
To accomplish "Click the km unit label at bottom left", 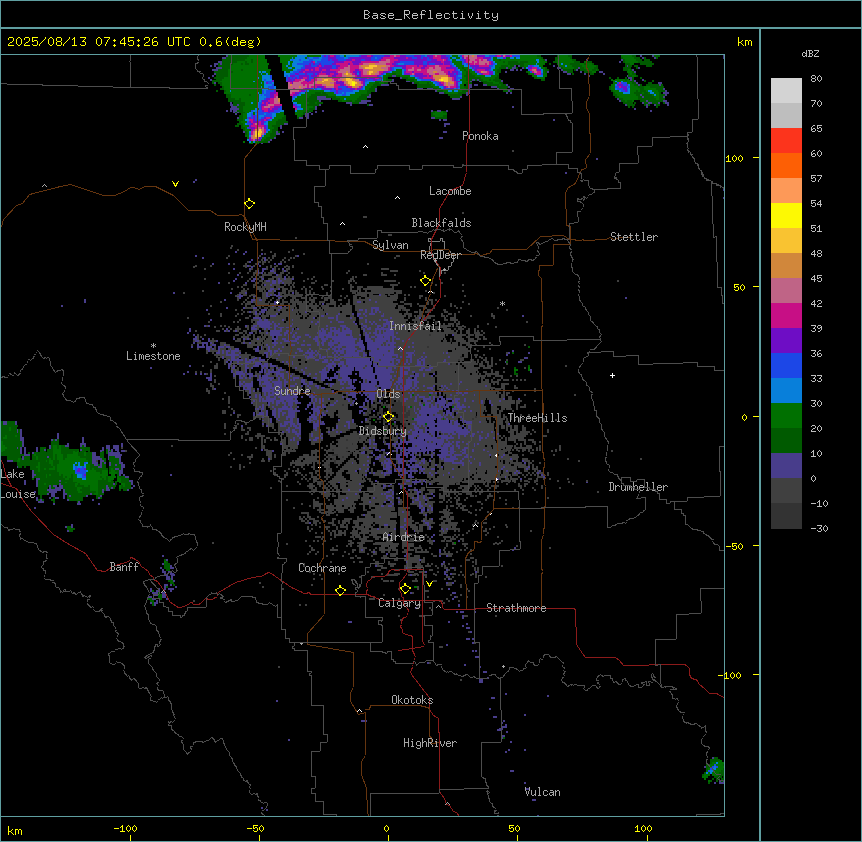I will coord(15,830).
